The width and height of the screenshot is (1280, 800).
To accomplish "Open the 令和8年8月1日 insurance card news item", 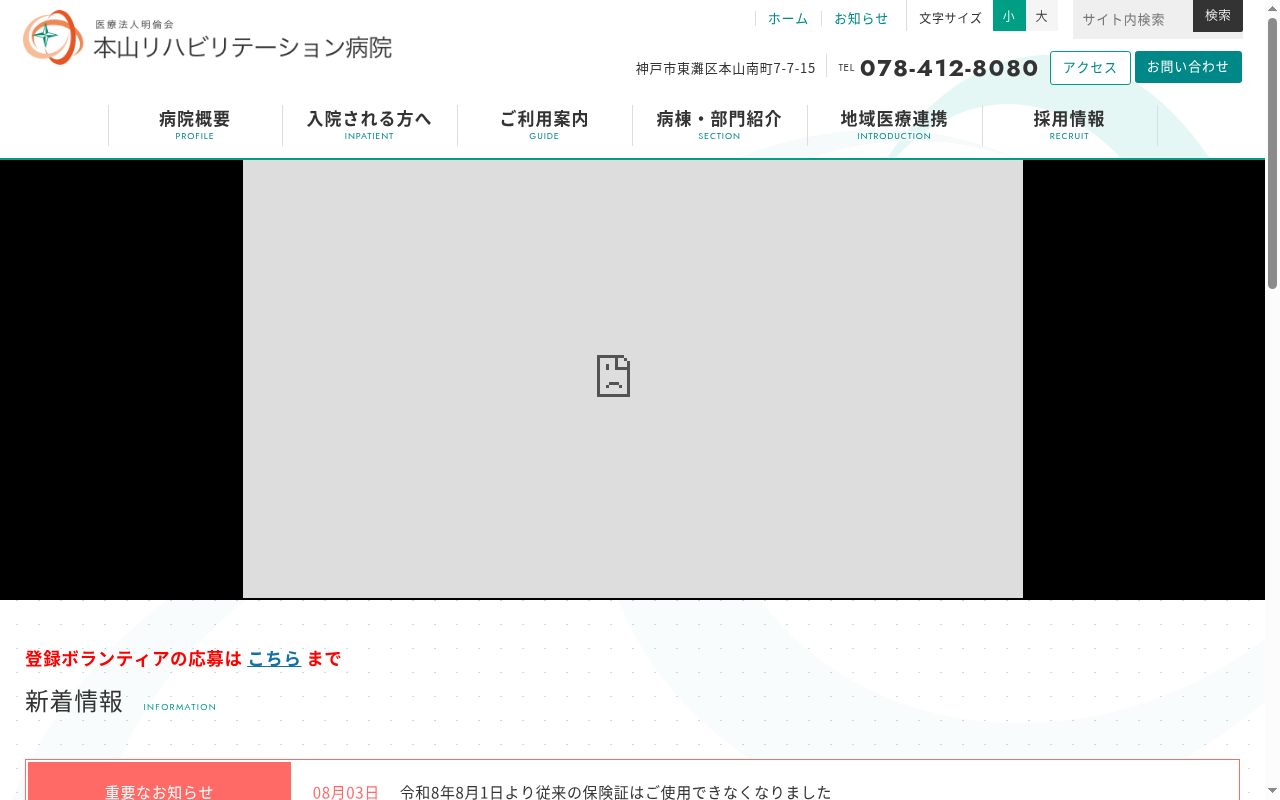I will pos(615,792).
